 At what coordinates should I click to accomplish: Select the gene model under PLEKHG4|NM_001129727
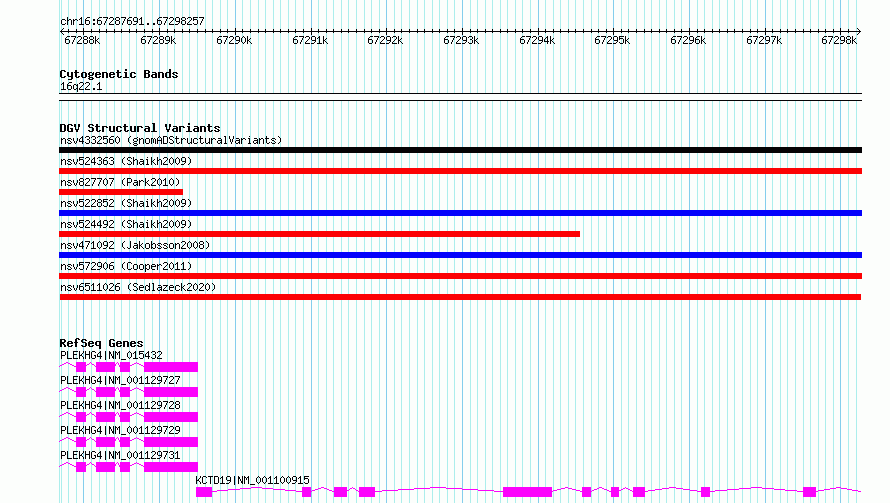tap(128, 392)
